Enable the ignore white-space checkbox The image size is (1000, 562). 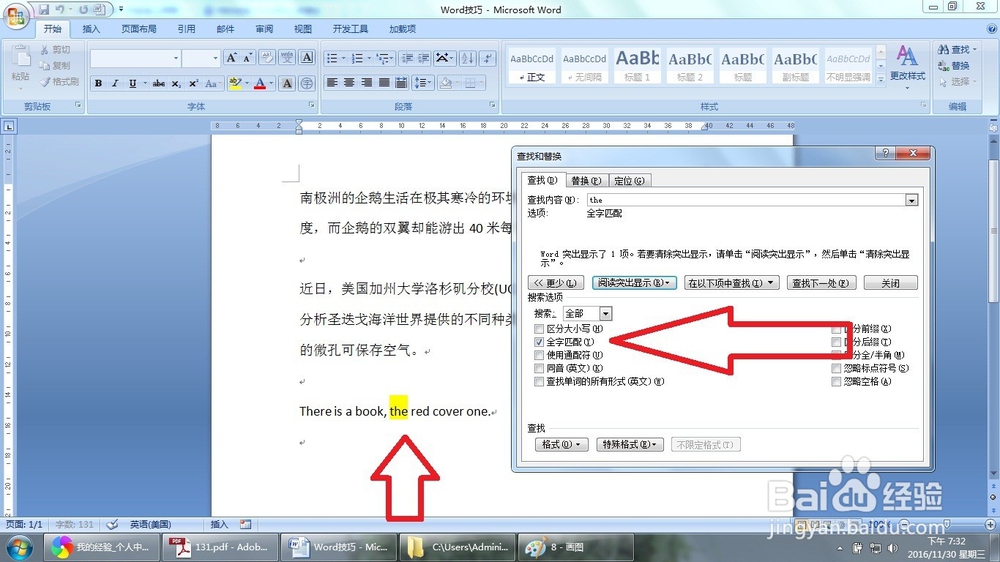tap(836, 382)
